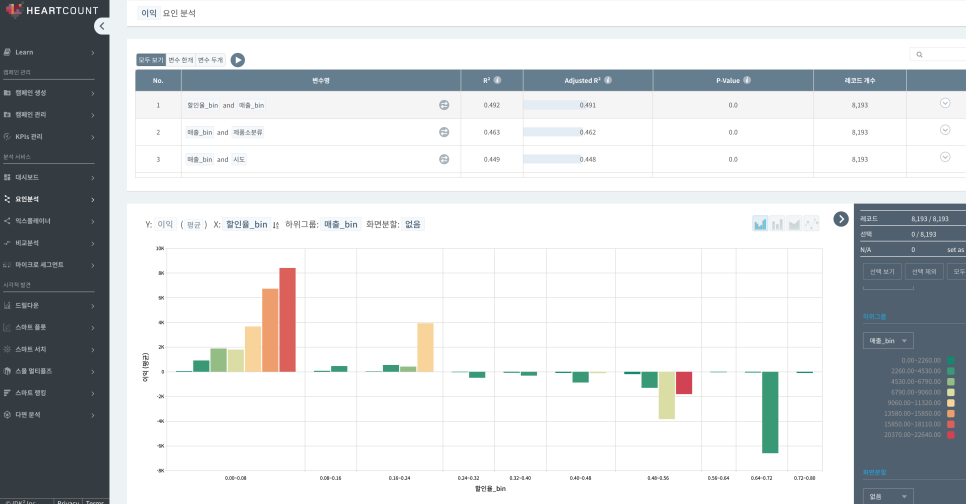Viewport: 966px width, 504px height.
Task: Click the tallest red bar in 0.00~0.08 group
Action: [x=287, y=320]
